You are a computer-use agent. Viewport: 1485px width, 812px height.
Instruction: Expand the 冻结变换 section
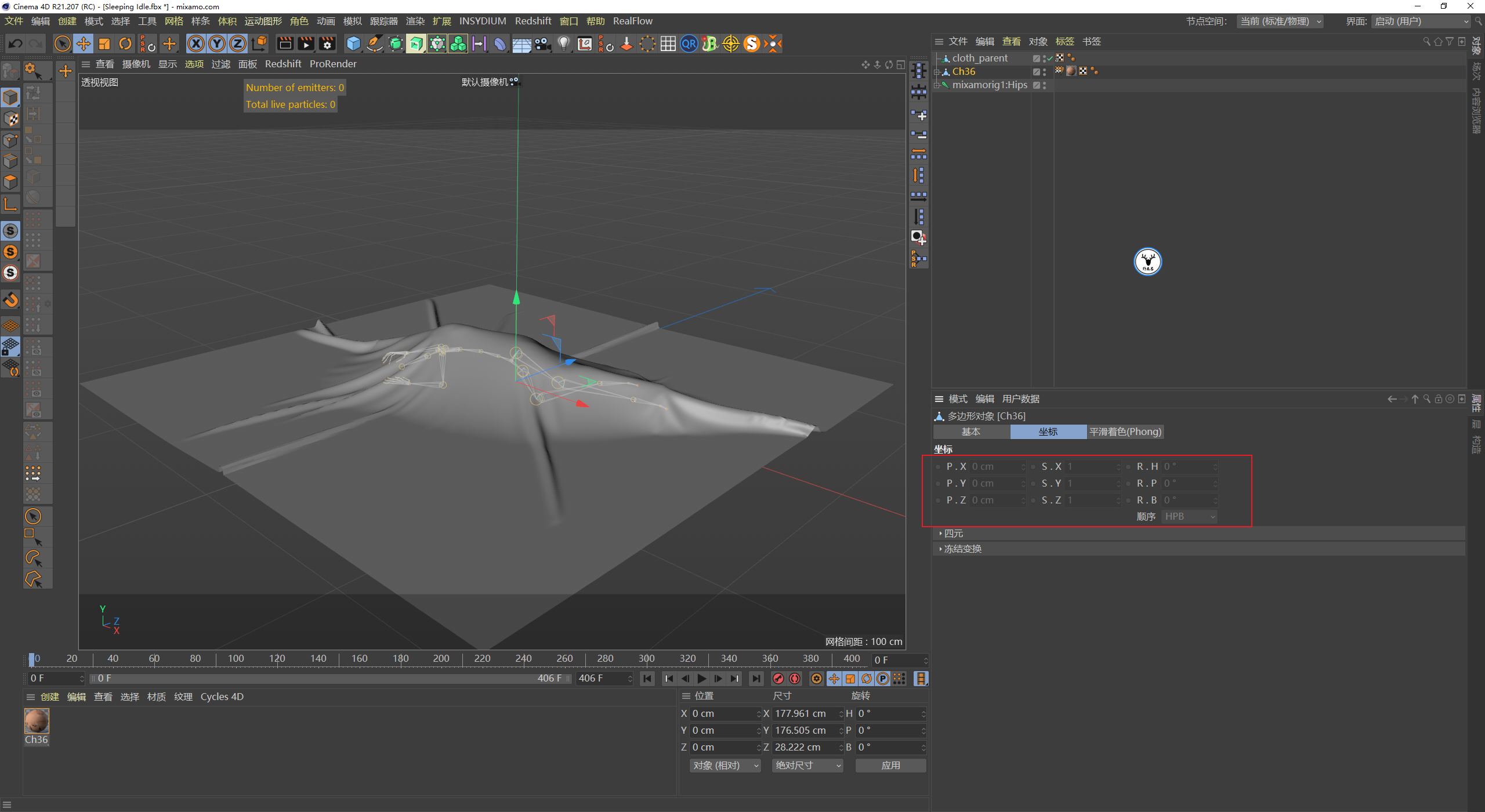click(962, 549)
